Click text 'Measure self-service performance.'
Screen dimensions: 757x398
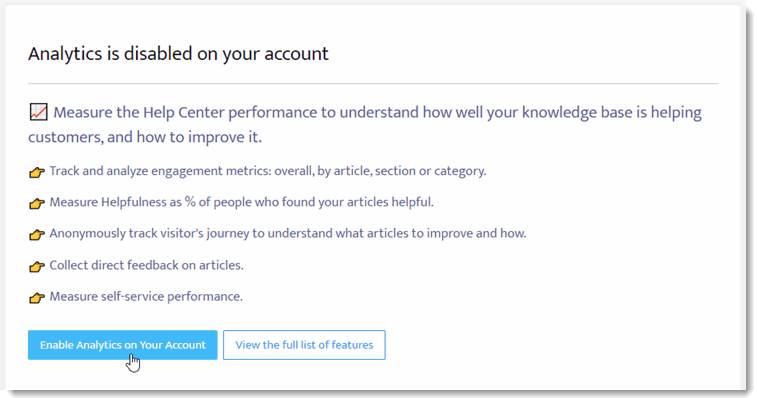(146, 297)
